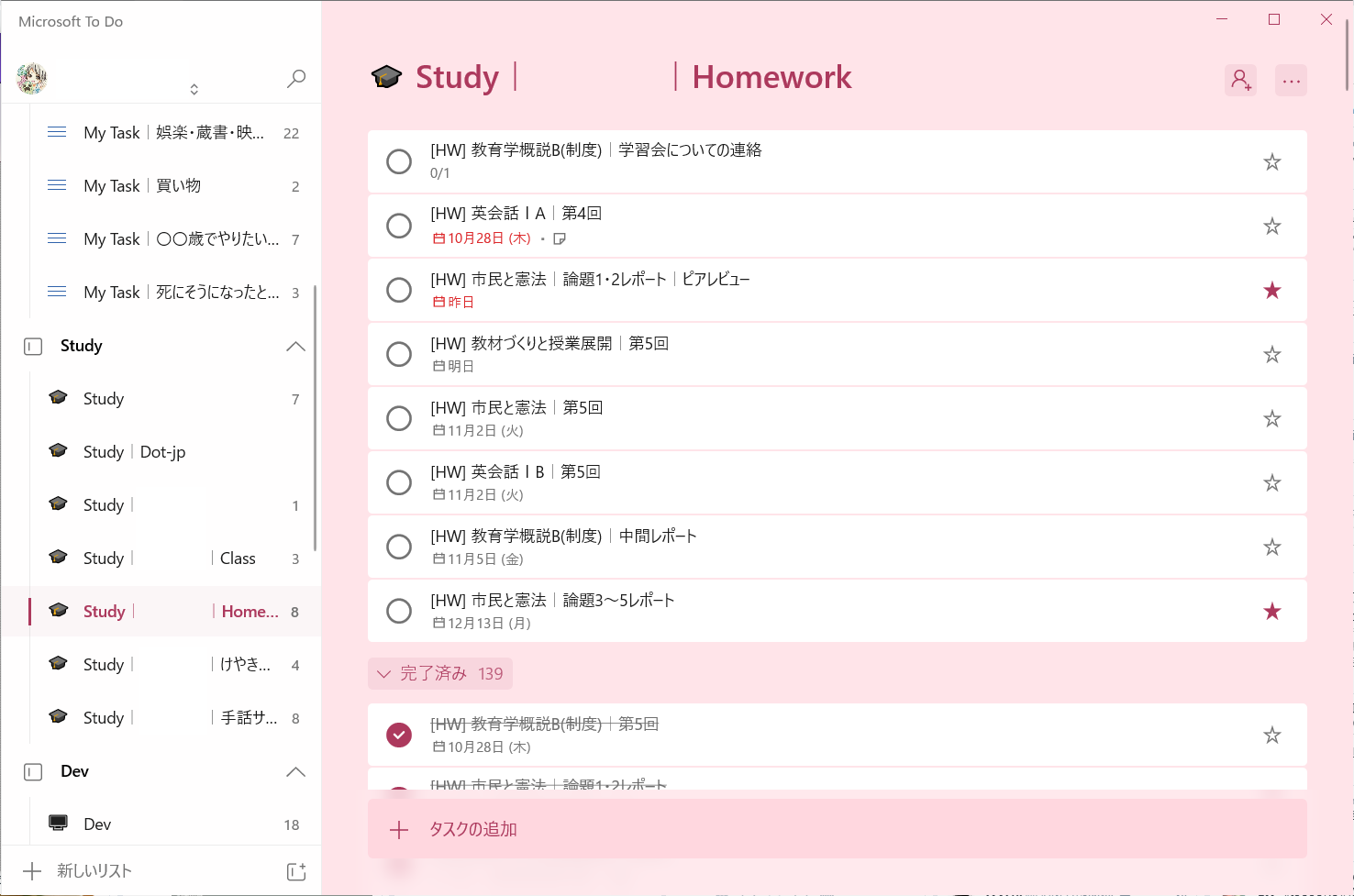1354x896 pixels.
Task: Mark 学習会についての連絡 task as complete
Action: (x=399, y=161)
